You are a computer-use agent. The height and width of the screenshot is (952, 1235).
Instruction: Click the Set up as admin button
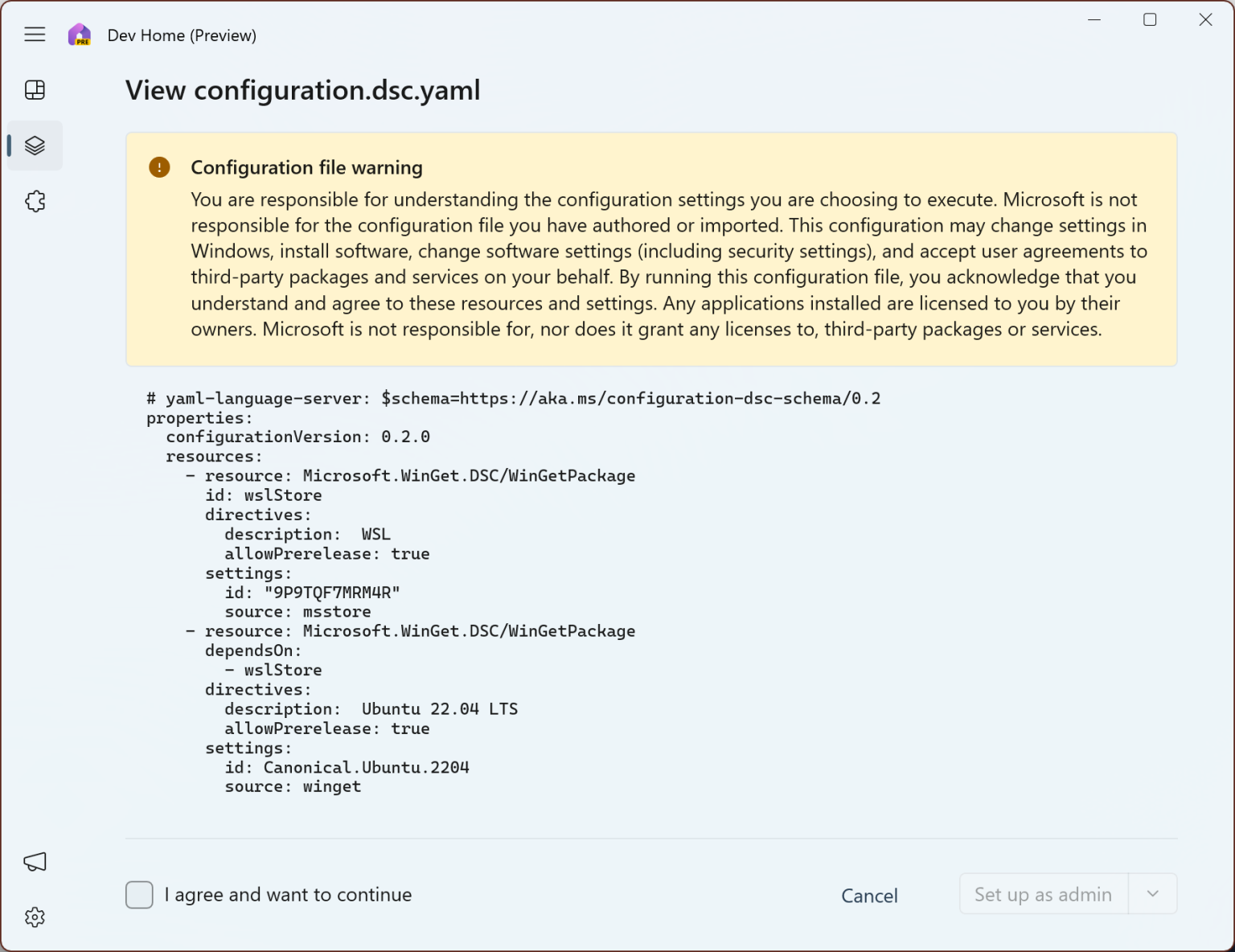pos(1043,893)
